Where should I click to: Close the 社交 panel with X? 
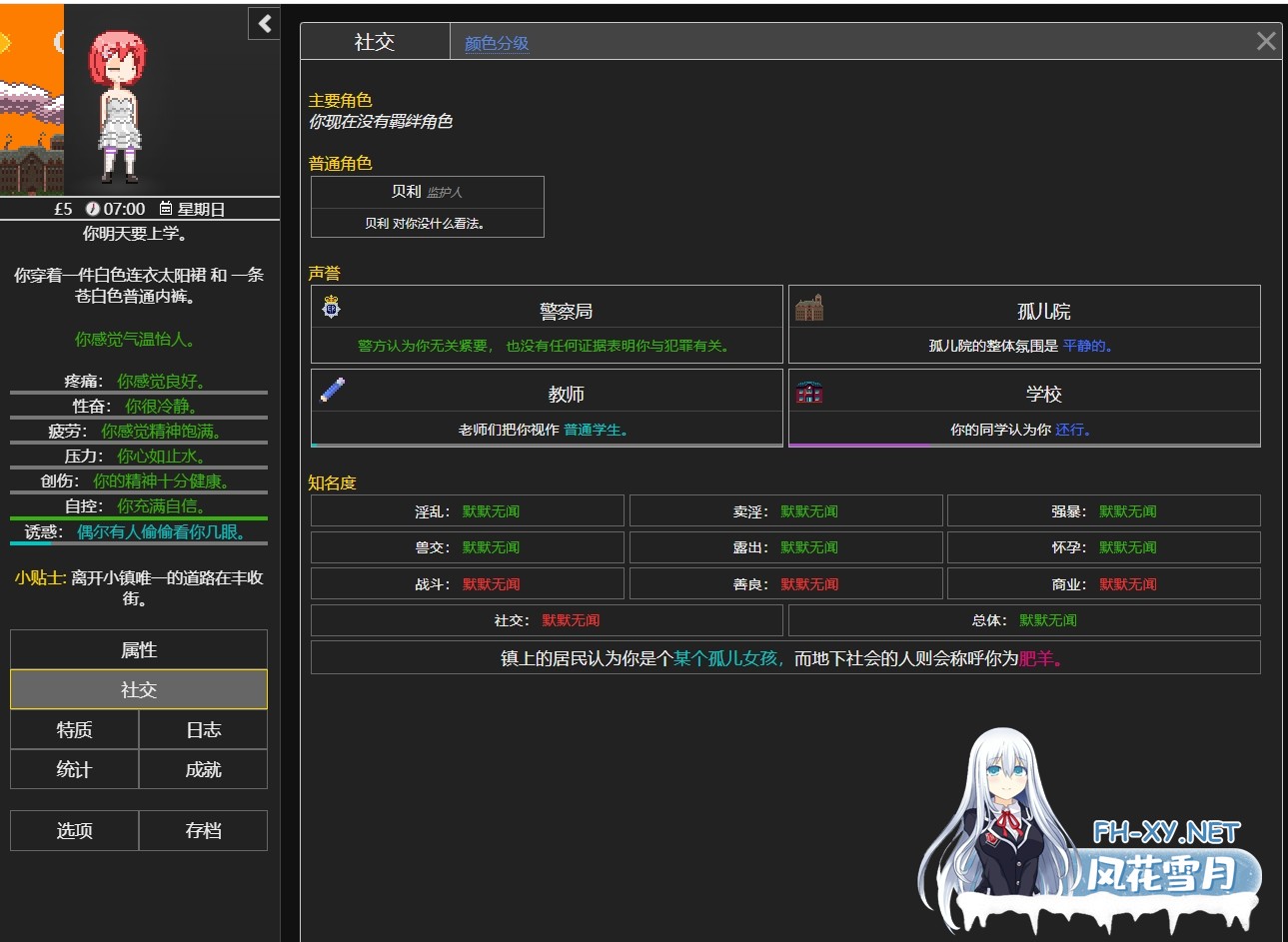pos(1266,41)
